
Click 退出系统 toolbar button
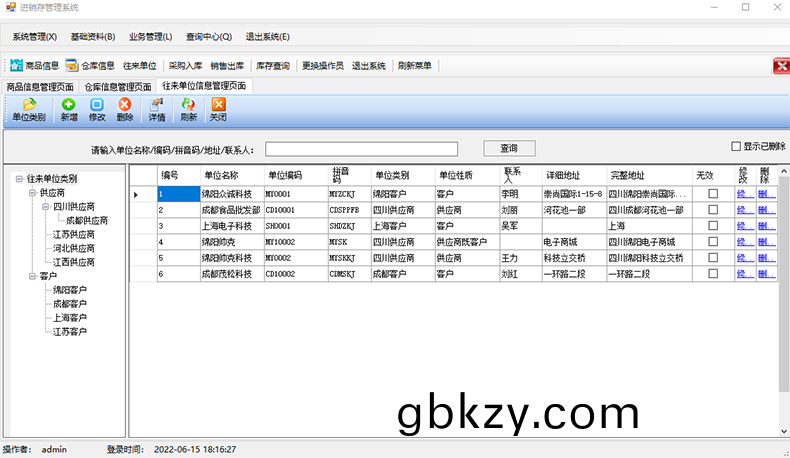point(369,66)
